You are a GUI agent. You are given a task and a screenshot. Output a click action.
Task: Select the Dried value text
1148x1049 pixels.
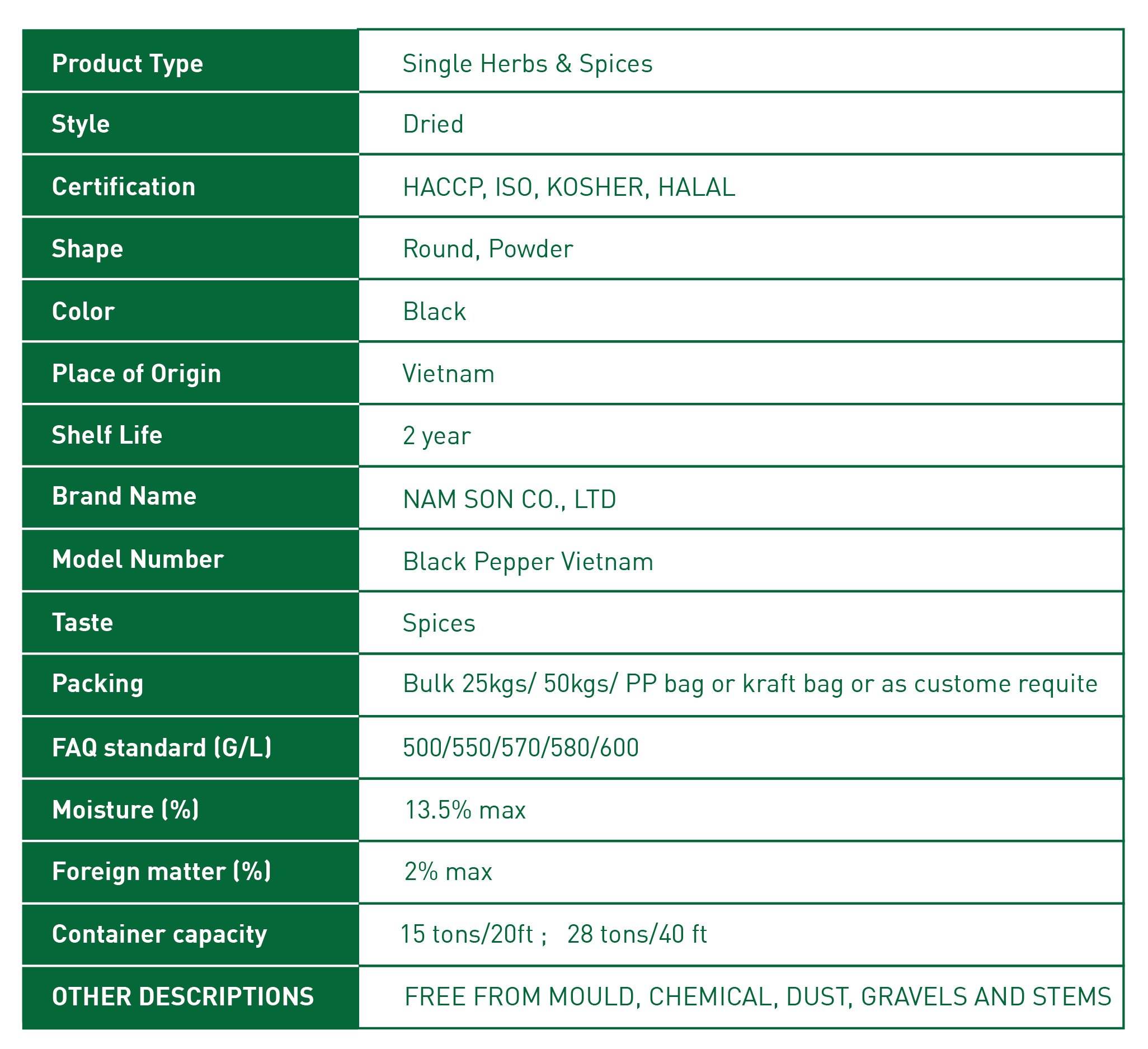434,124
